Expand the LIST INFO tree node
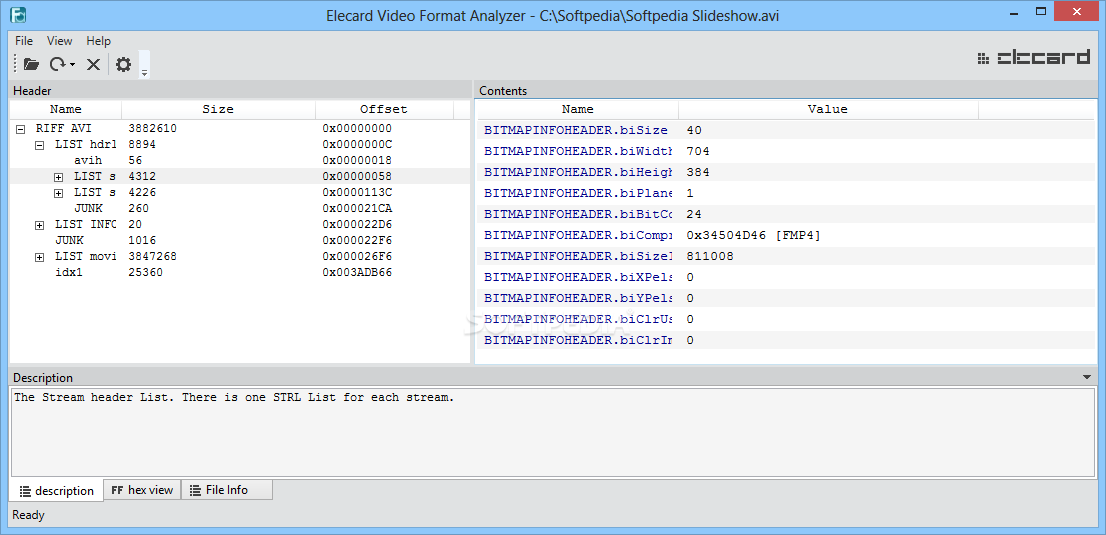Screen dimensions: 1106x535 40,224
